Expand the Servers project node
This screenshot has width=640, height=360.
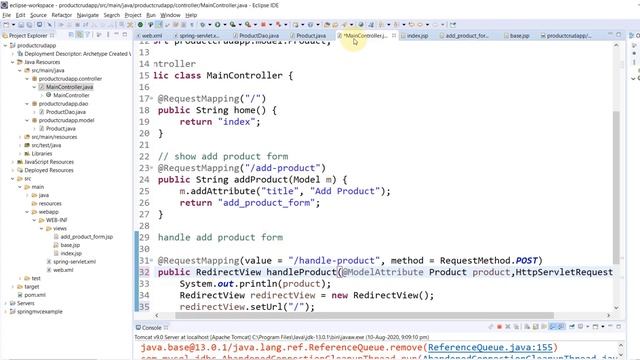[x=5, y=303]
